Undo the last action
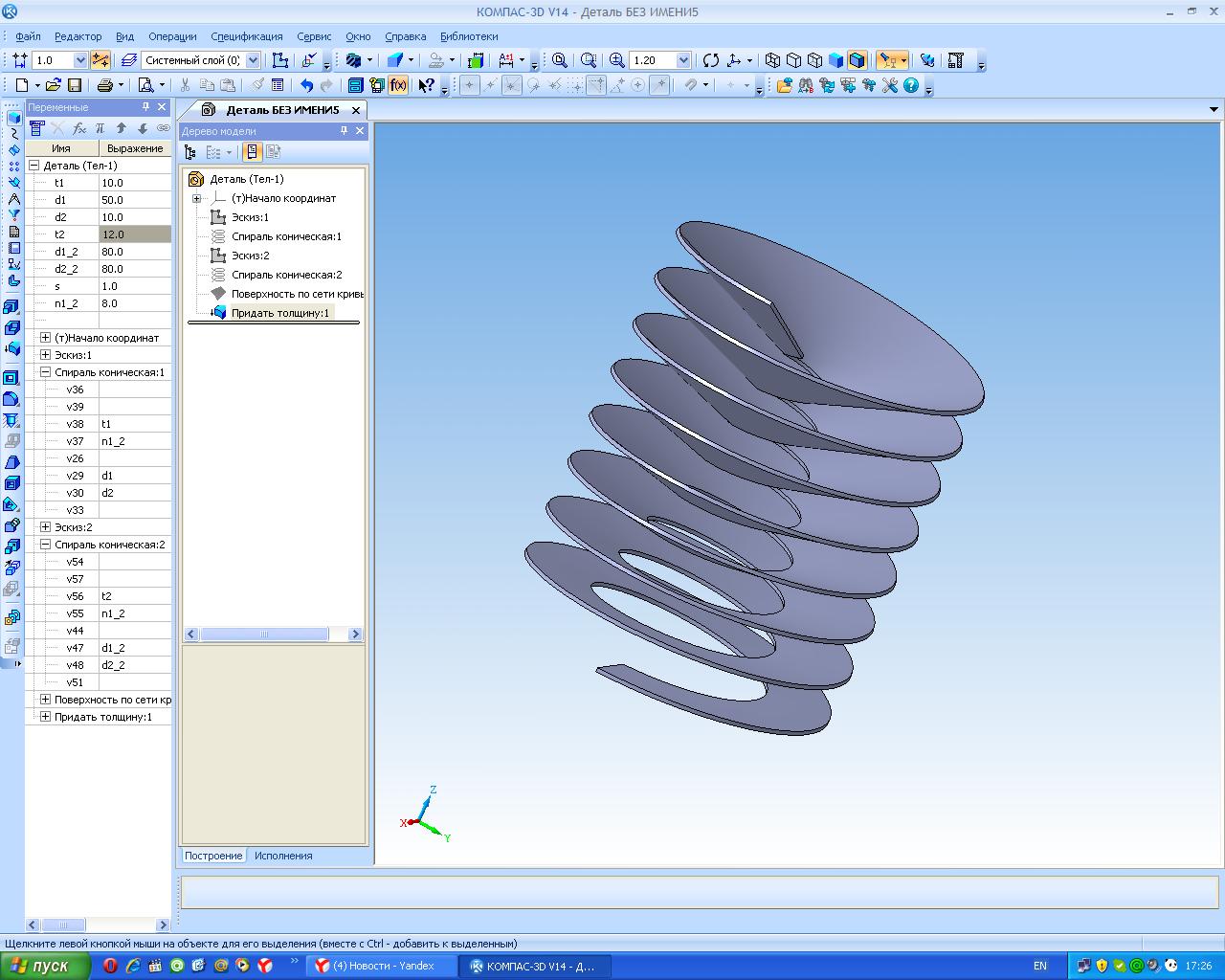Screen dimensions: 1225x980 click(306, 85)
